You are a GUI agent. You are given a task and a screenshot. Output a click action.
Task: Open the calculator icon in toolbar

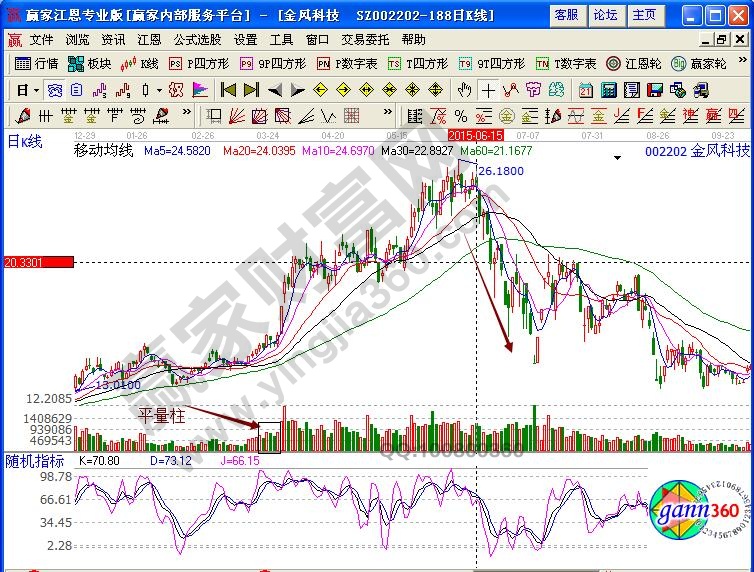click(x=608, y=89)
